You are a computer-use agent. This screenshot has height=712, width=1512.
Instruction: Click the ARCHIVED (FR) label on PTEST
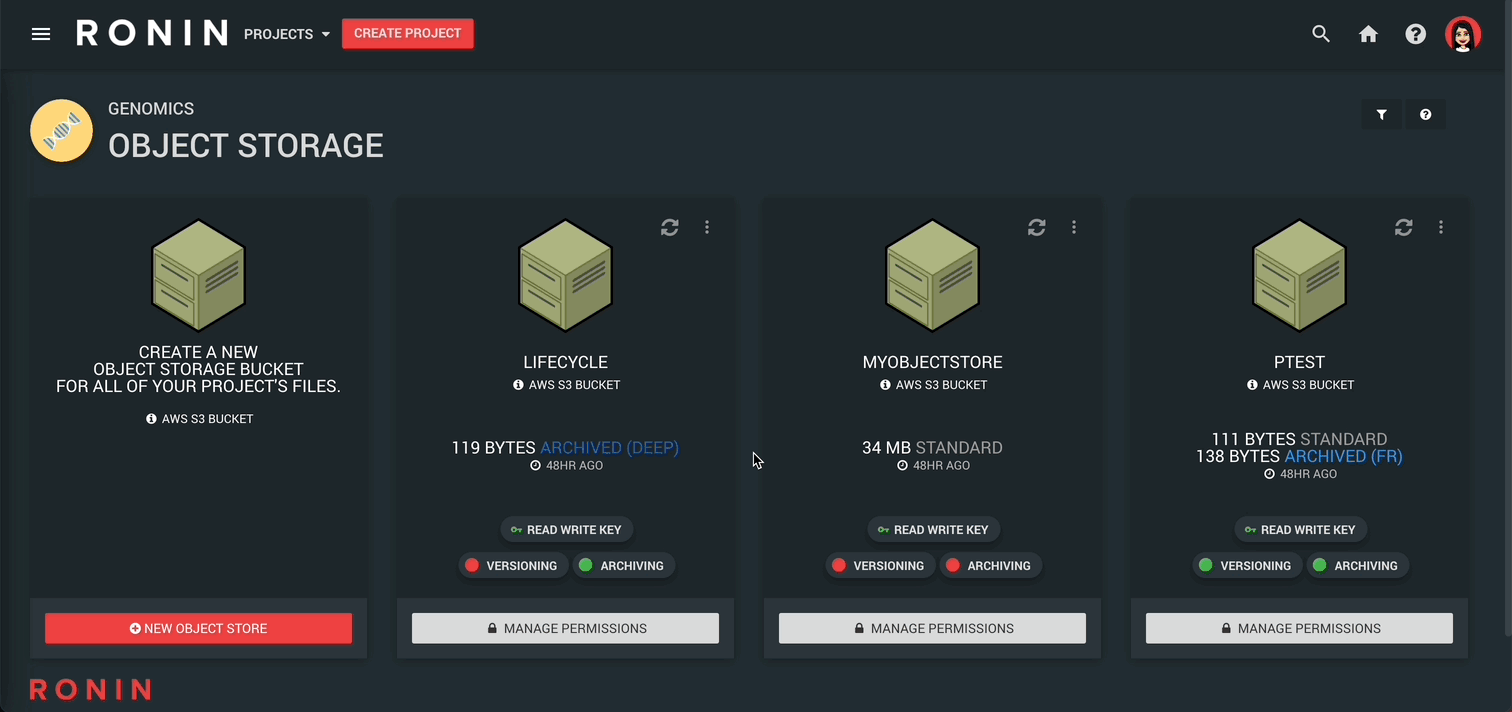(1343, 456)
